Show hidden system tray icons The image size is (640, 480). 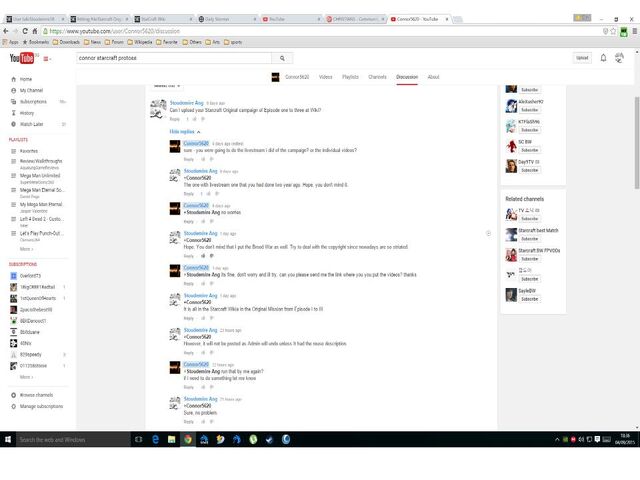pyautogui.click(x=557, y=440)
